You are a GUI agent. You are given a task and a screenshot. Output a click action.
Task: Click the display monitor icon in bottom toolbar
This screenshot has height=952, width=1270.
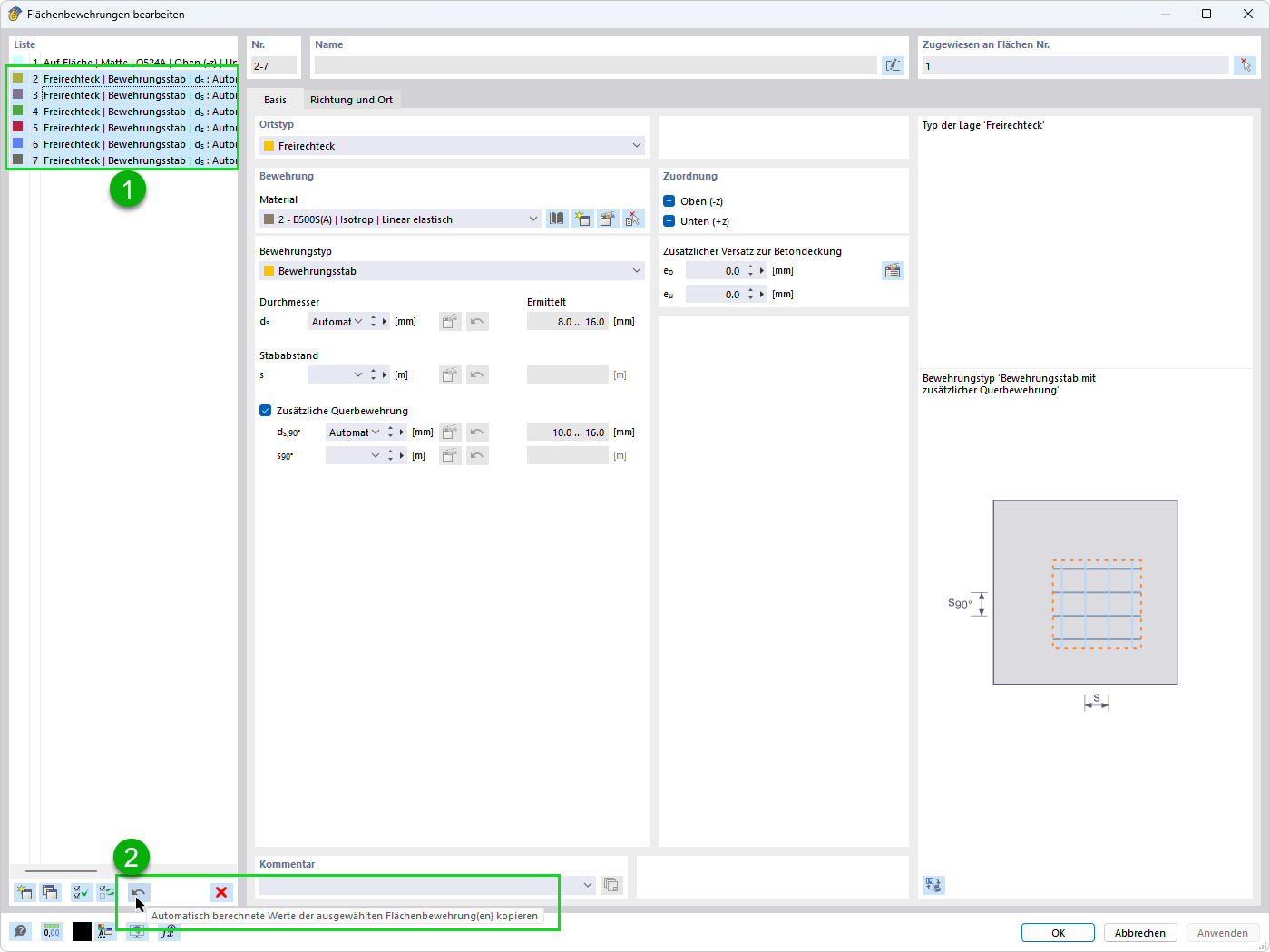pyautogui.click(x=137, y=932)
